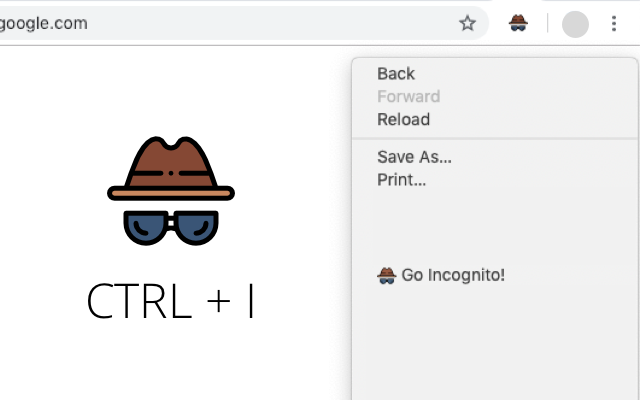
Task: Click the Go Incognito extension toolbar icon
Action: (518, 23)
